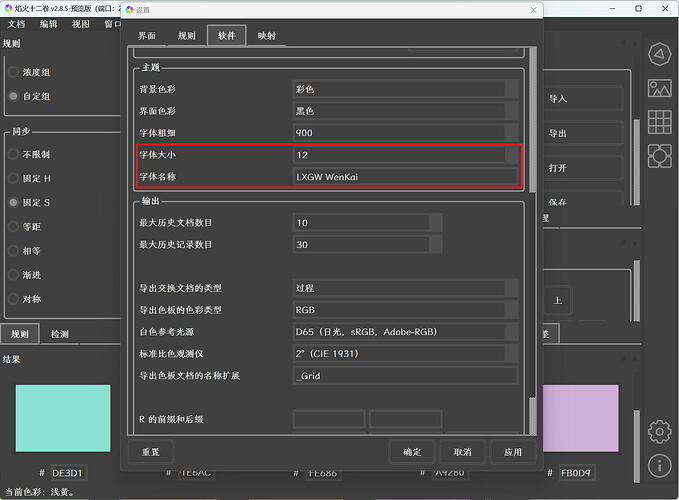The height and width of the screenshot is (500, 679).
Task: Select the color depot icon in sidebar
Action: click(x=659, y=156)
